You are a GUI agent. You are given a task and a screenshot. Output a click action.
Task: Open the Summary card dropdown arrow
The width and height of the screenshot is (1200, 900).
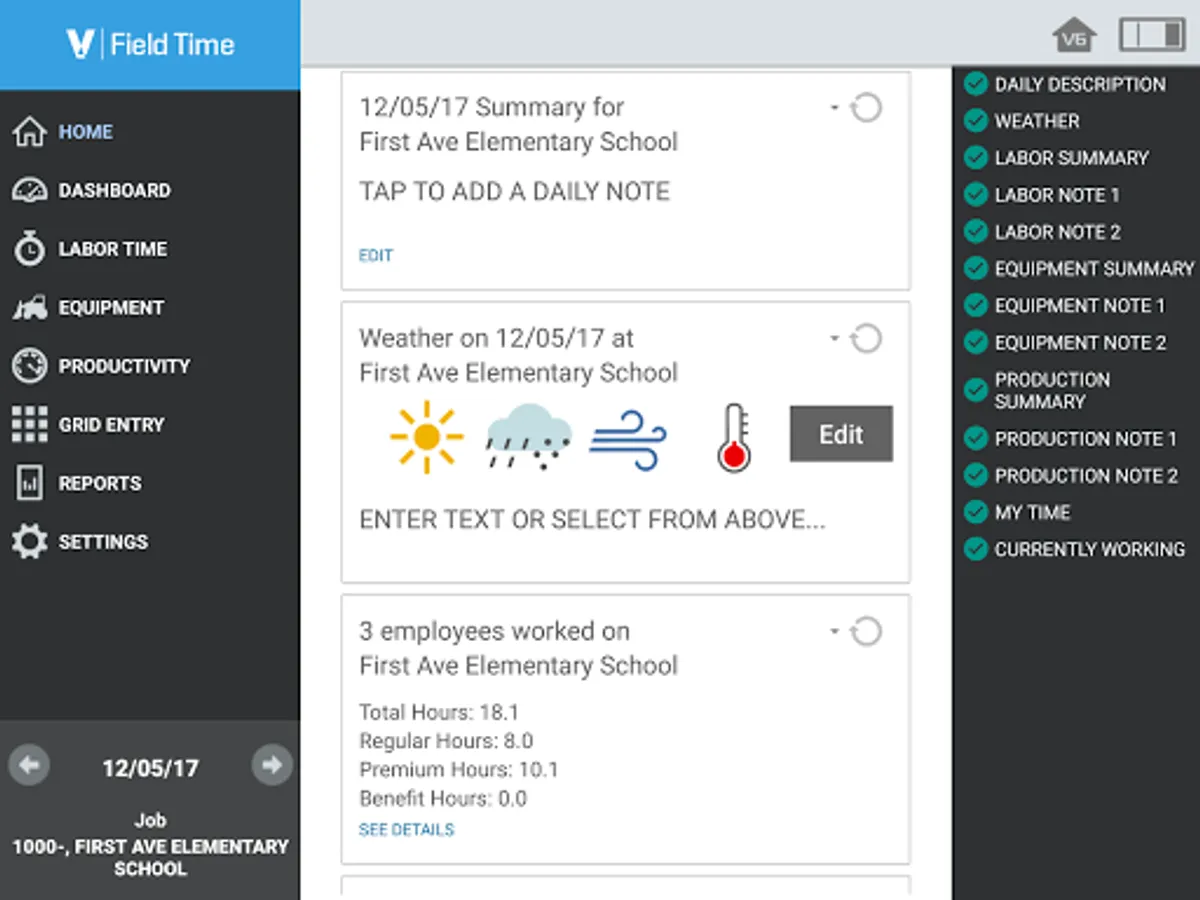pyautogui.click(x=835, y=108)
